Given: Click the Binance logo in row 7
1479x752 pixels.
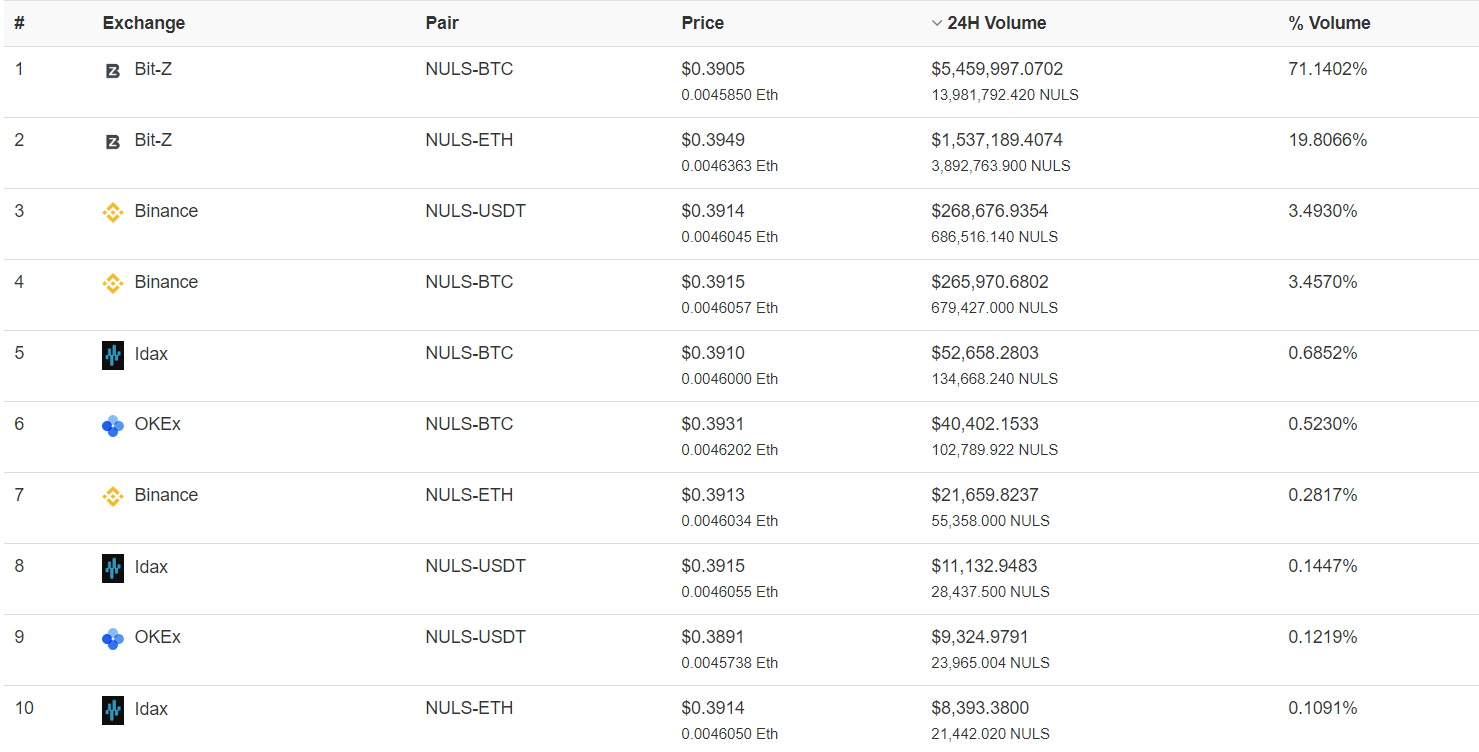Looking at the screenshot, I should [x=113, y=496].
